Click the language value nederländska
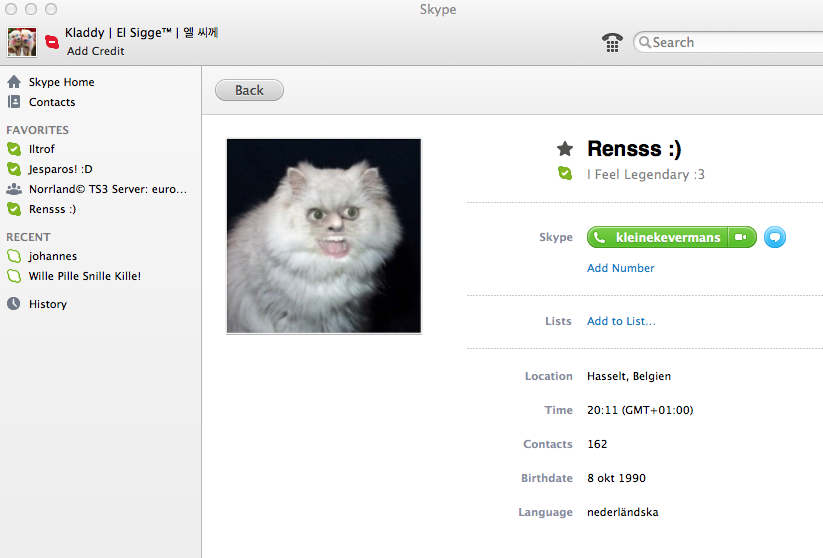Viewport: 823px width, 558px height. coord(622,512)
